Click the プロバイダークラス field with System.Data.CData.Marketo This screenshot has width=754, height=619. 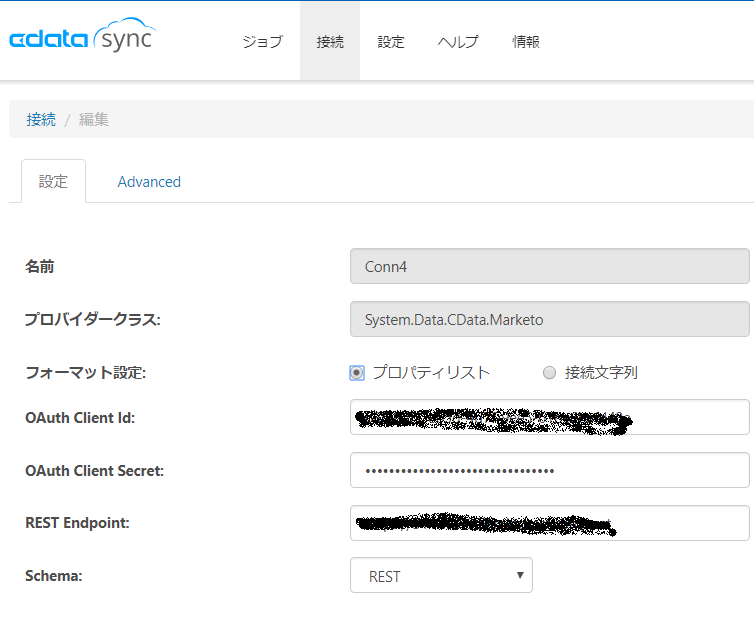[x=550, y=319]
